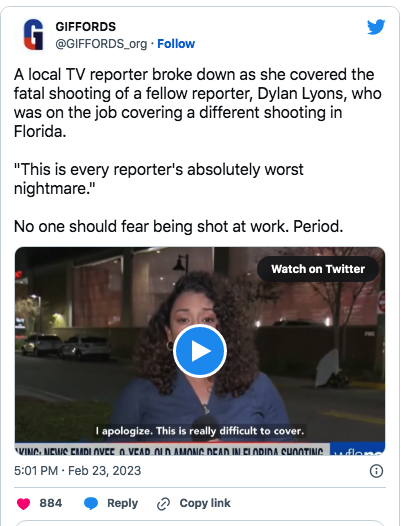
Task: Click the Twitter bird logo
Action: [x=376, y=28]
